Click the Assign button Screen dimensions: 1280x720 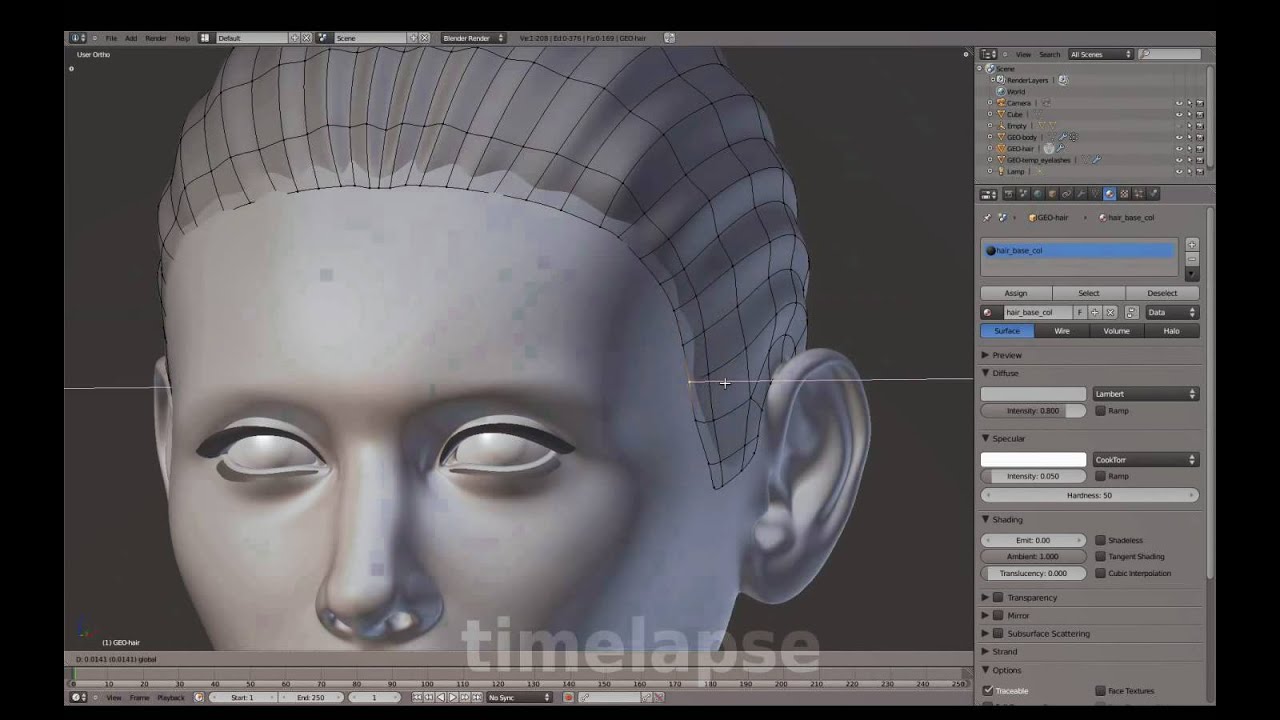[x=1016, y=293]
